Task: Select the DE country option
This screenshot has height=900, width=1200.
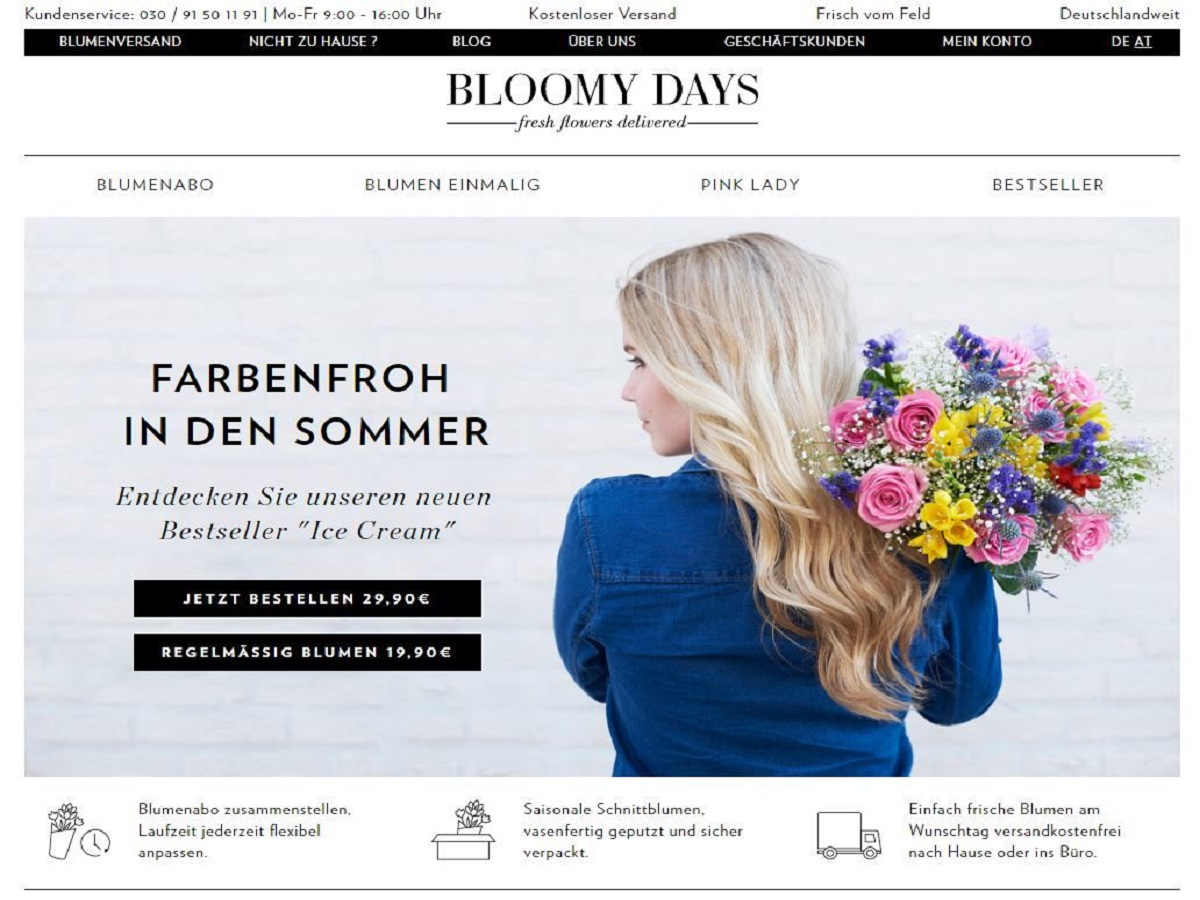Action: 1120,42
